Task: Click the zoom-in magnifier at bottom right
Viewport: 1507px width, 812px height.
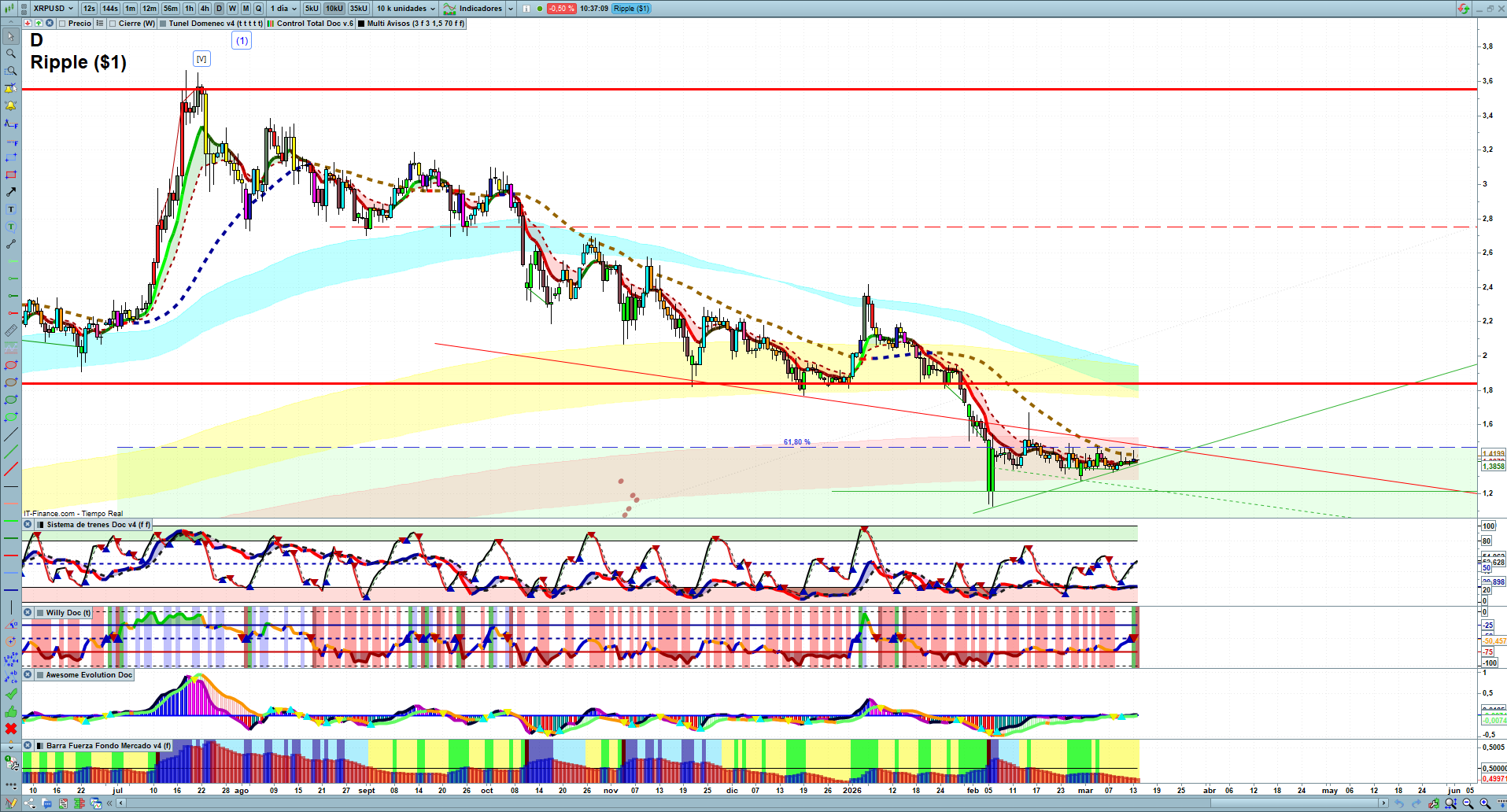Action: pos(1485,803)
